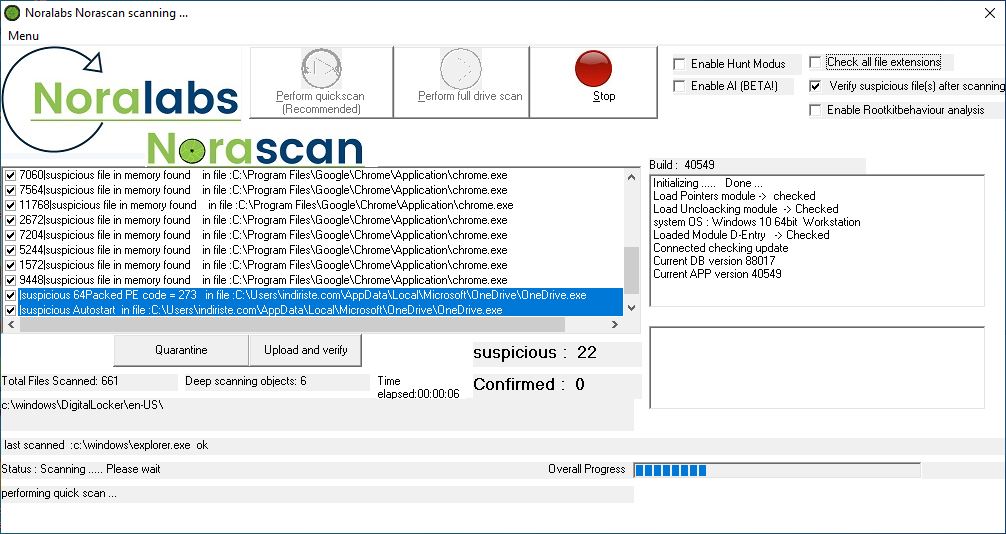Click the Perform full drive scan icon
This screenshot has height=534, width=1006.
click(461, 68)
